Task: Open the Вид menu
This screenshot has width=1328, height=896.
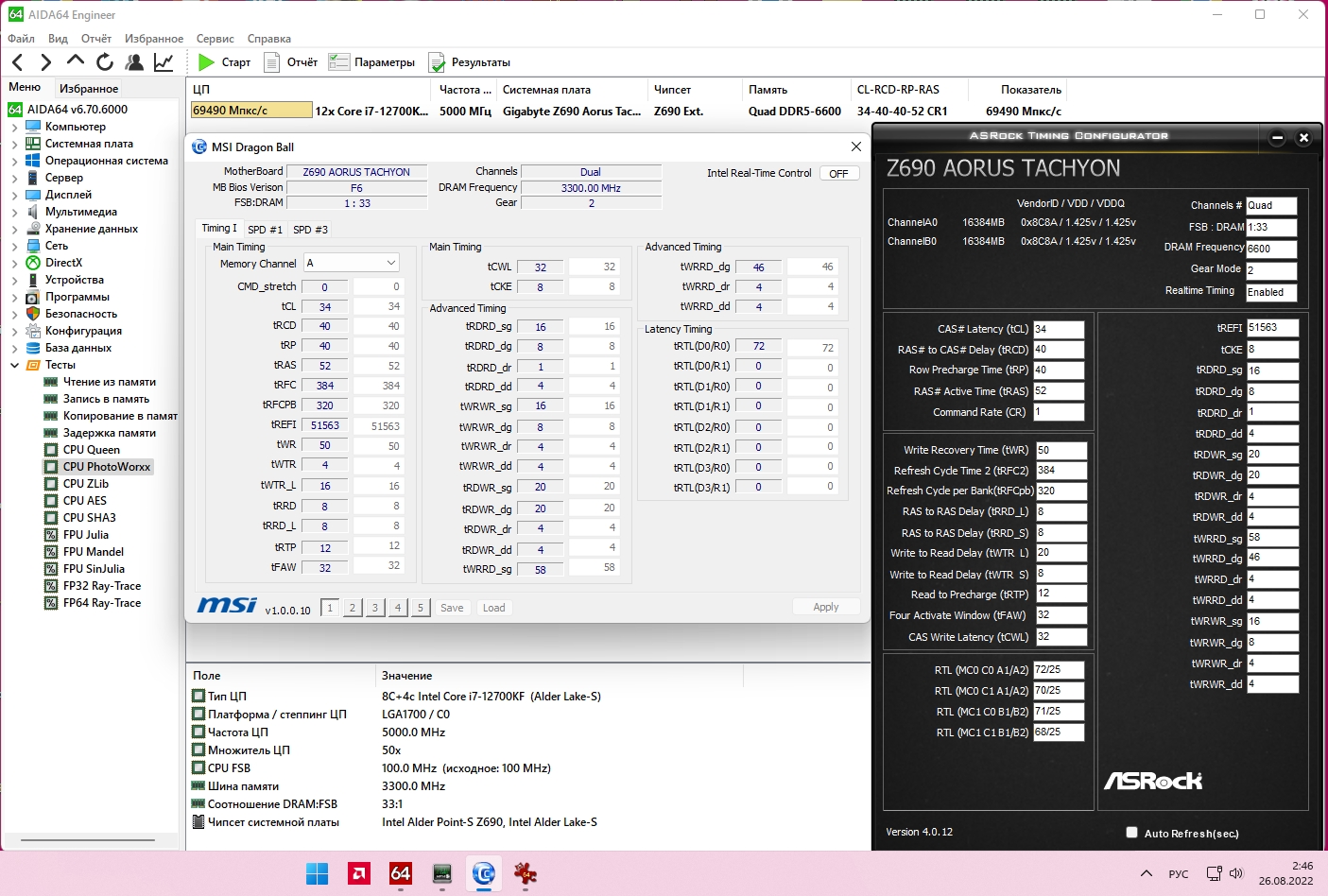Action: point(58,39)
